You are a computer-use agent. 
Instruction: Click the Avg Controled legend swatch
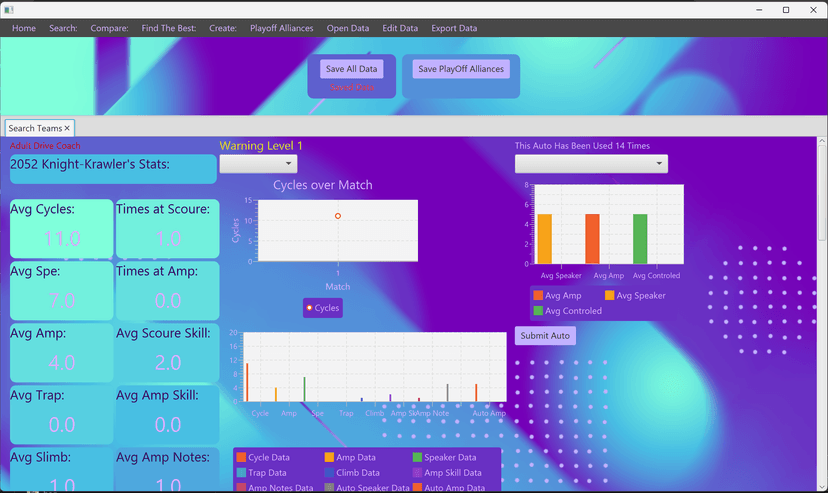coord(538,311)
